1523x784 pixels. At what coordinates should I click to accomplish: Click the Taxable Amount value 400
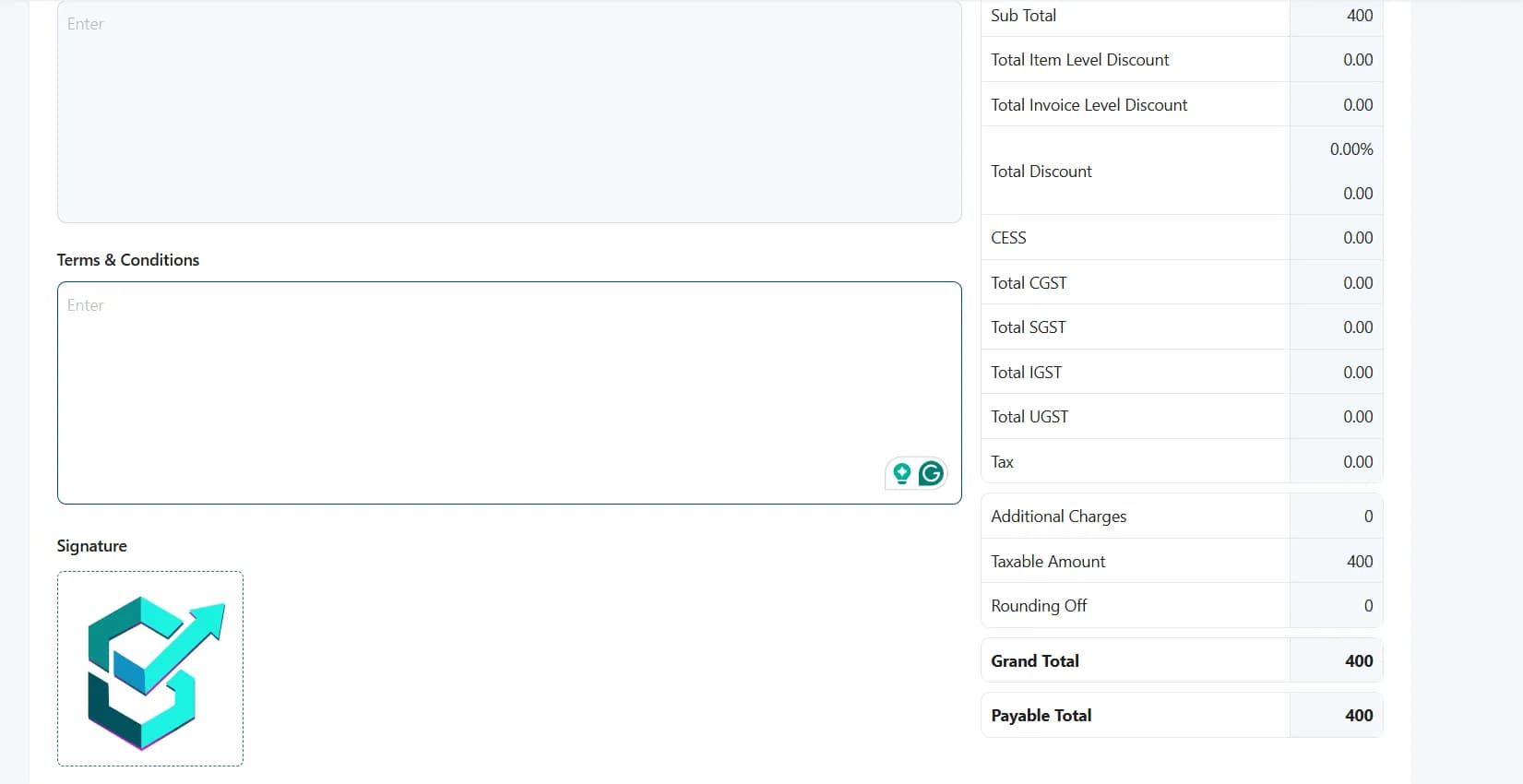point(1359,562)
